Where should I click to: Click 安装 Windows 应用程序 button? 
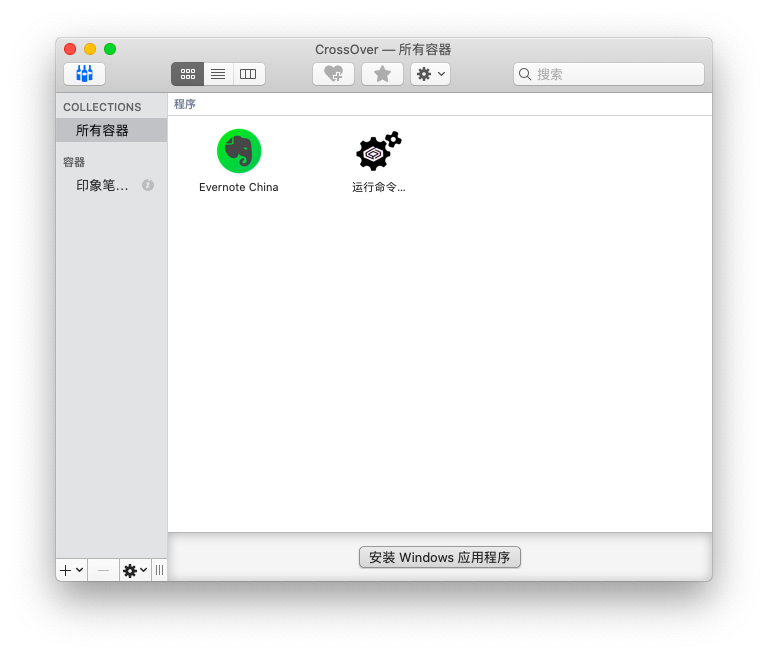click(x=440, y=558)
